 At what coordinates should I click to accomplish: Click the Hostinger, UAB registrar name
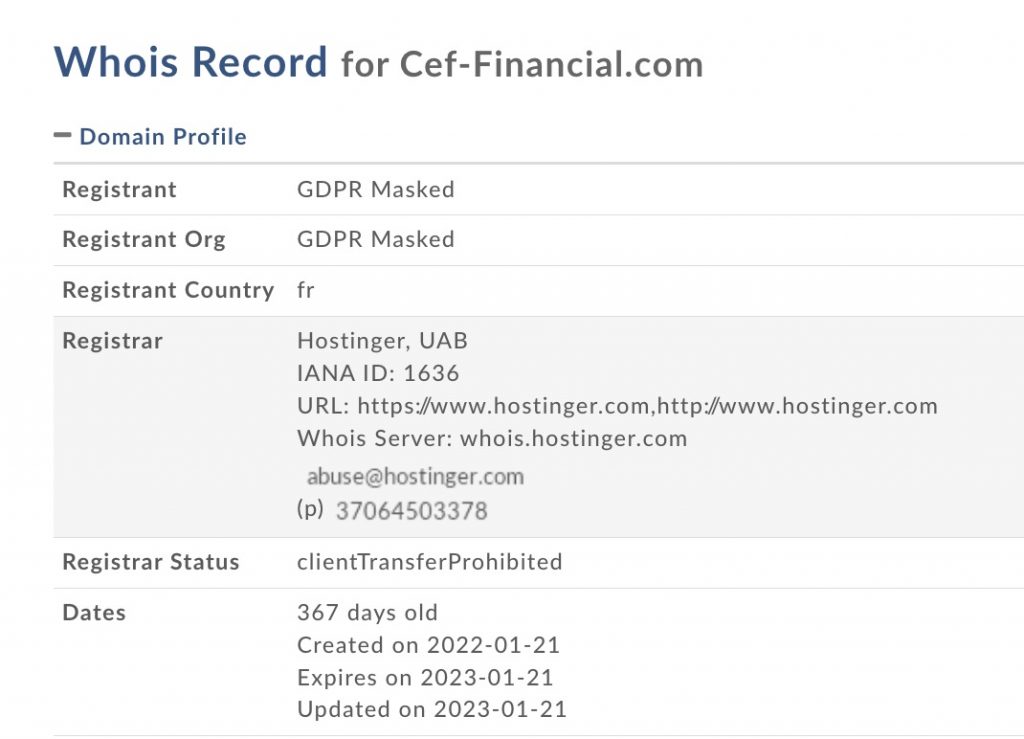[x=382, y=341]
